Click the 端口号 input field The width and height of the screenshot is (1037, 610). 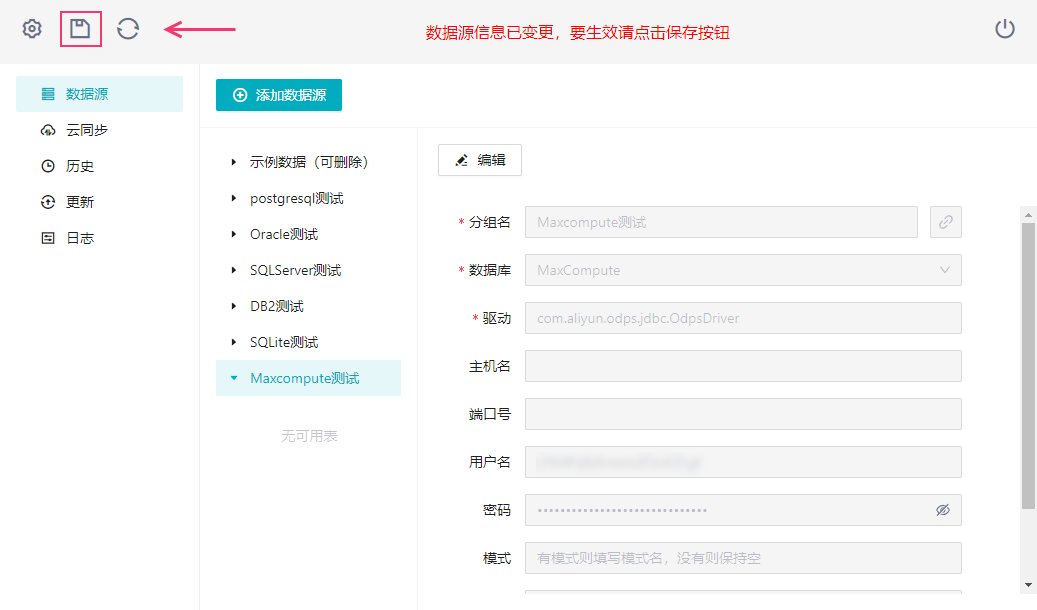point(743,414)
